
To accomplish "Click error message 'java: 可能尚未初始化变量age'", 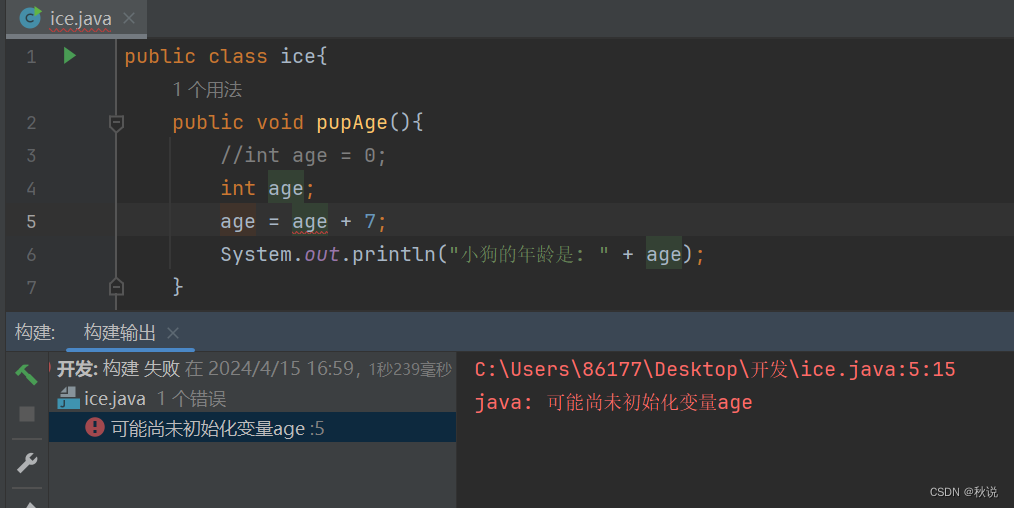I will coord(613,403).
